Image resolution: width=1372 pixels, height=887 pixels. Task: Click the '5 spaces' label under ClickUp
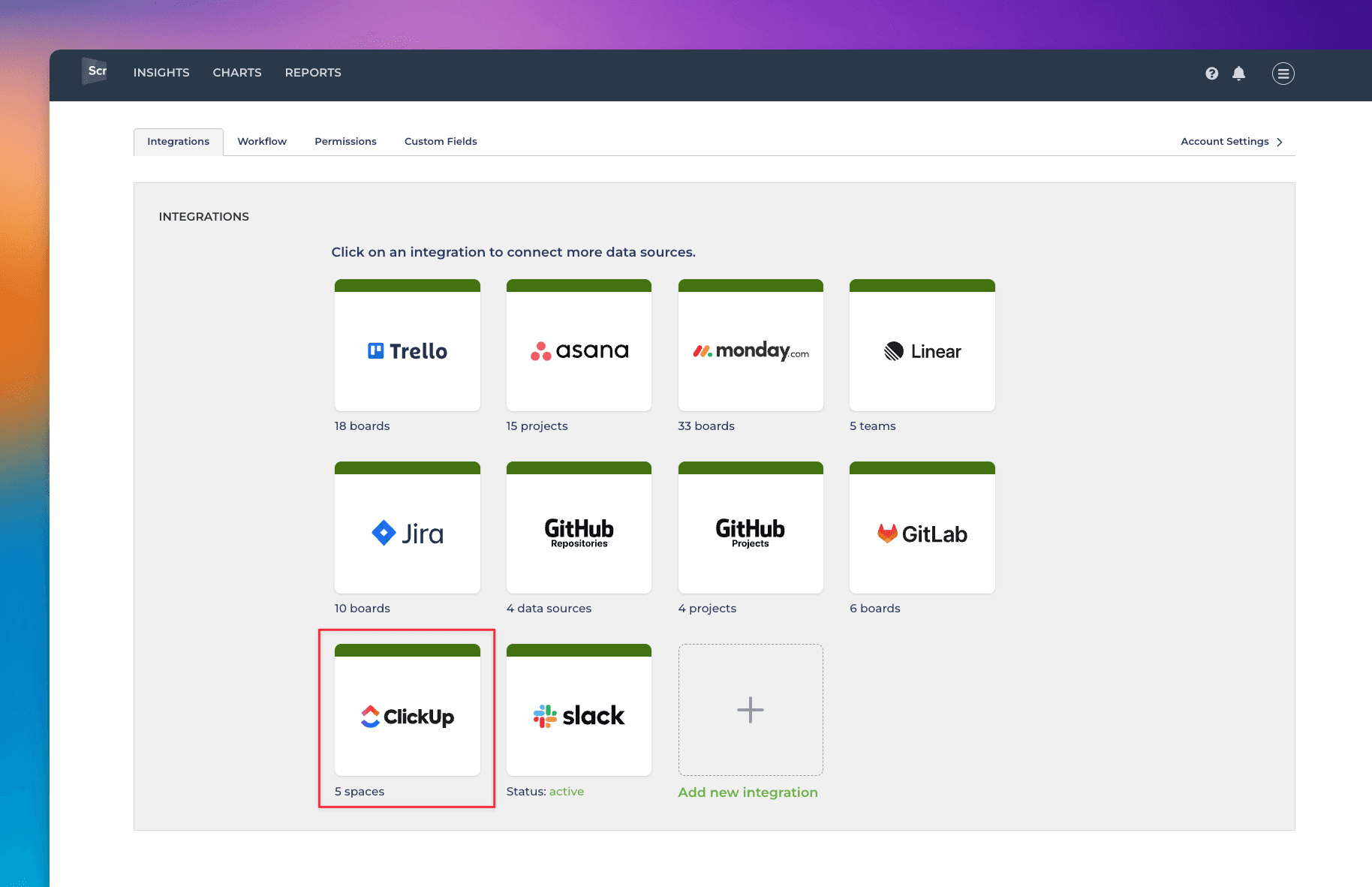point(360,792)
